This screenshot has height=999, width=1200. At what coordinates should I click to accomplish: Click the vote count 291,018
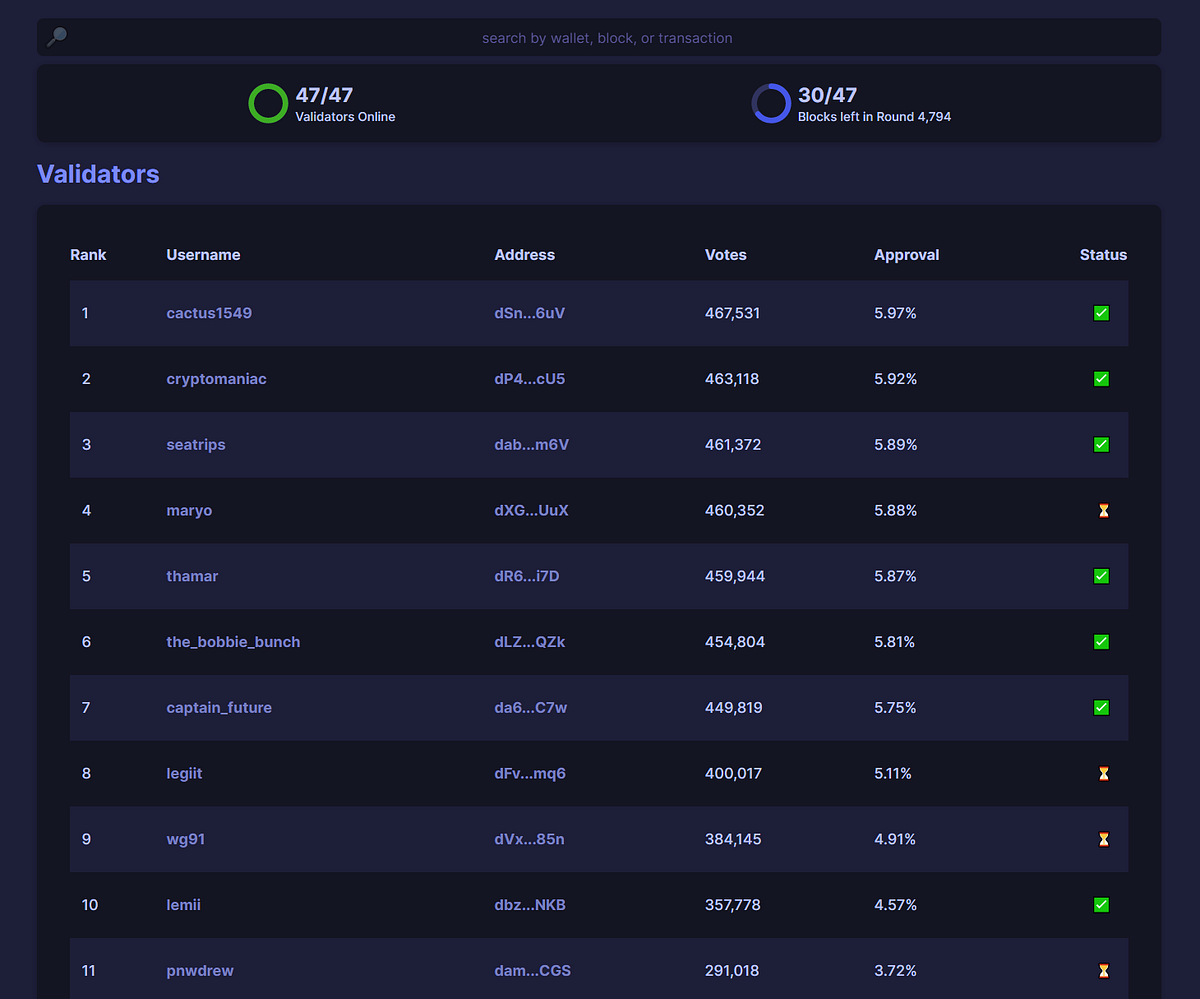tap(732, 971)
